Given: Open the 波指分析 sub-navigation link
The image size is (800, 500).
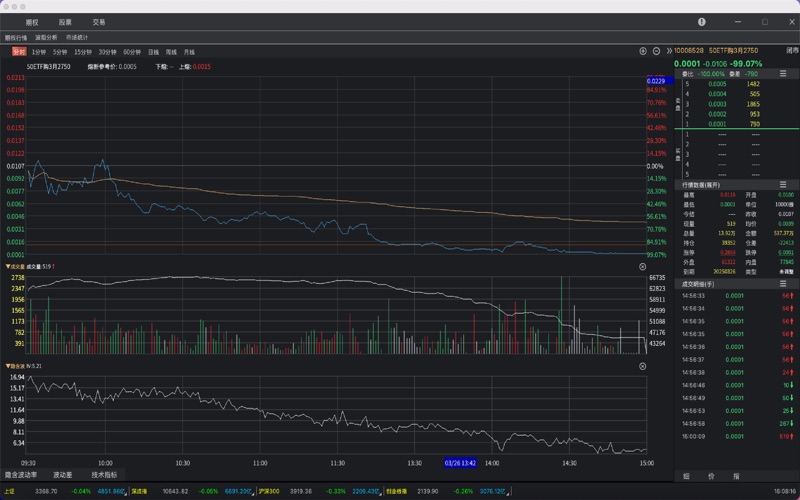Looking at the screenshot, I should pos(45,37).
